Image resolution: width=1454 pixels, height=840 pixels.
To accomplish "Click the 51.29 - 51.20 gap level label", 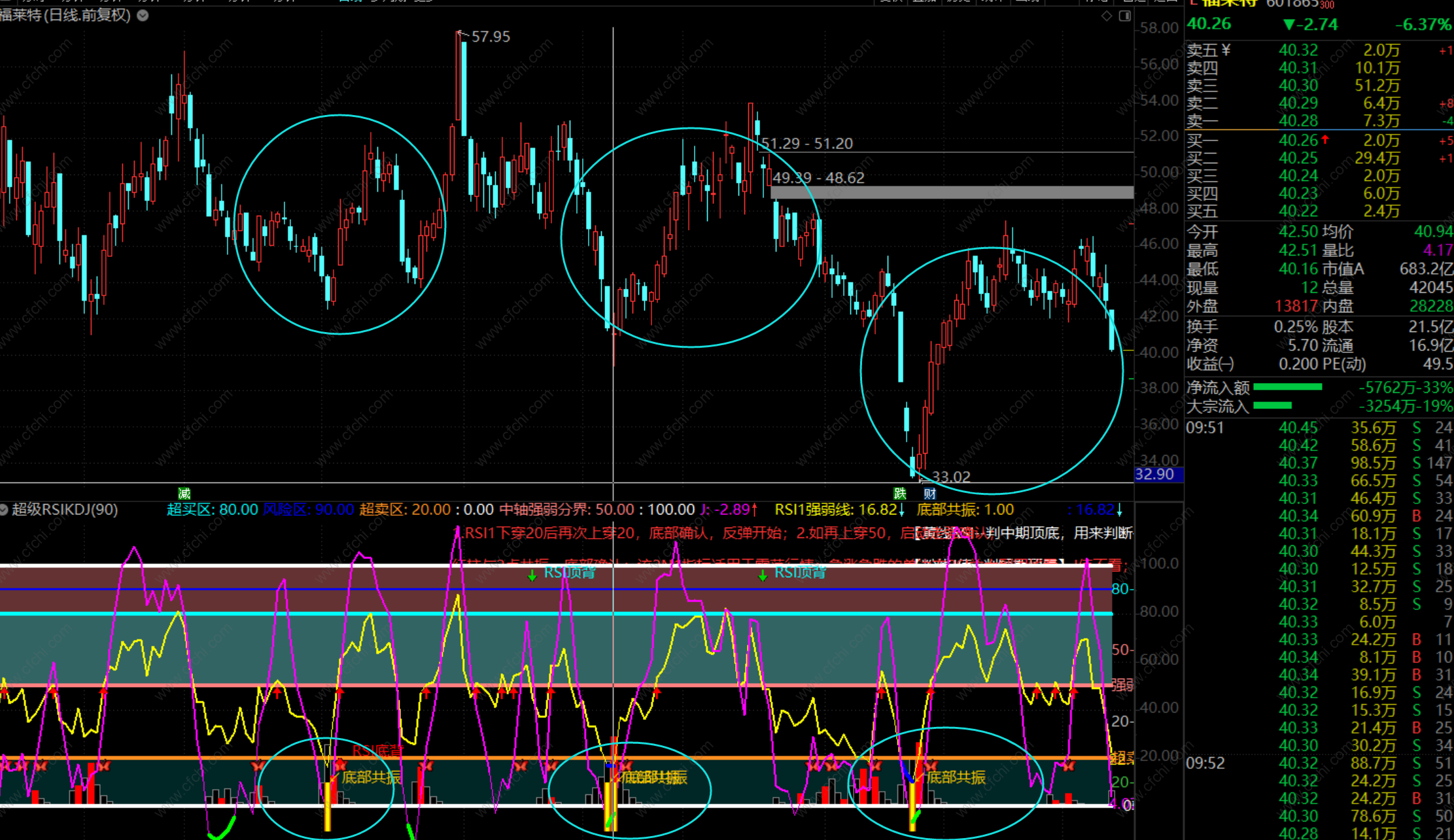I will point(807,144).
